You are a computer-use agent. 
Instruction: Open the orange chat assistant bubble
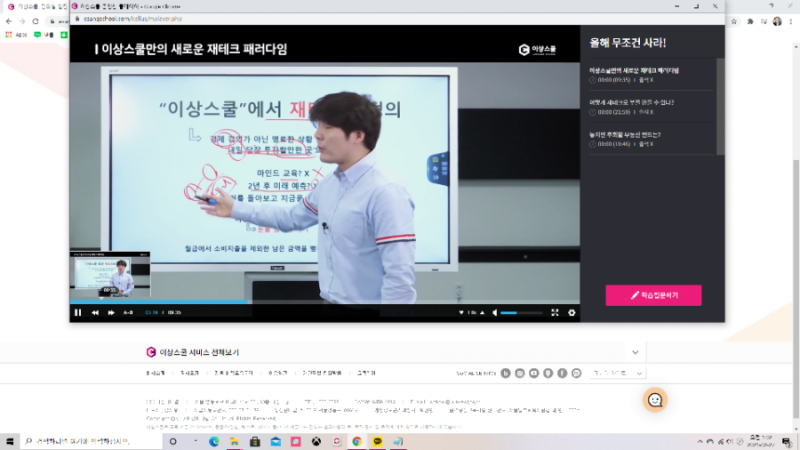point(655,400)
